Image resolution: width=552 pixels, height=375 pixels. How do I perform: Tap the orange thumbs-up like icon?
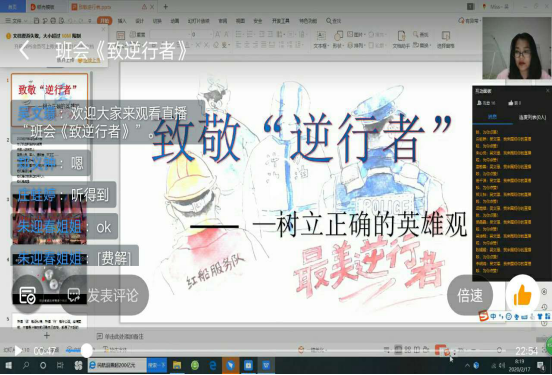523,295
